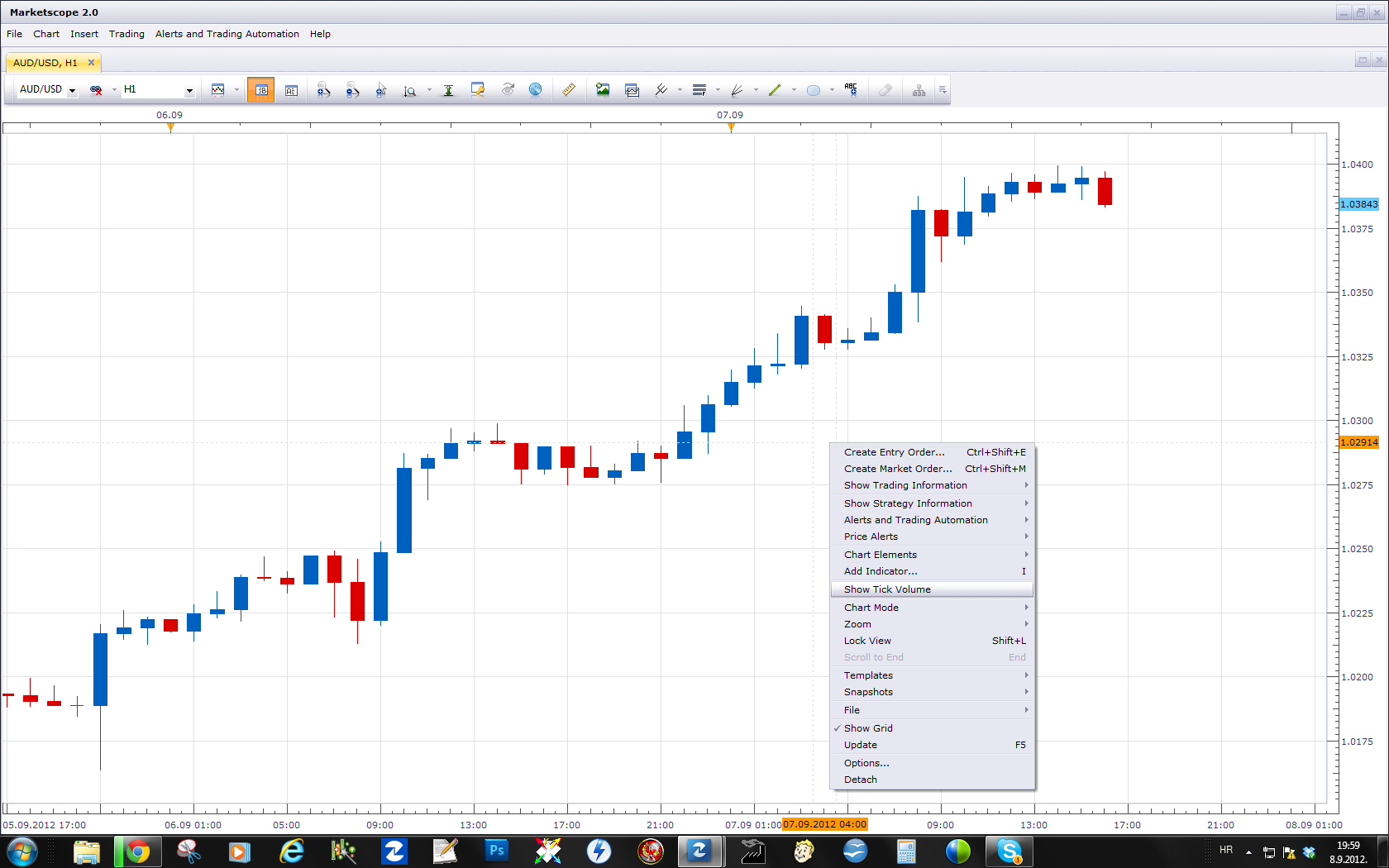Click the zoom magnifier toolbar icon

pos(410,90)
